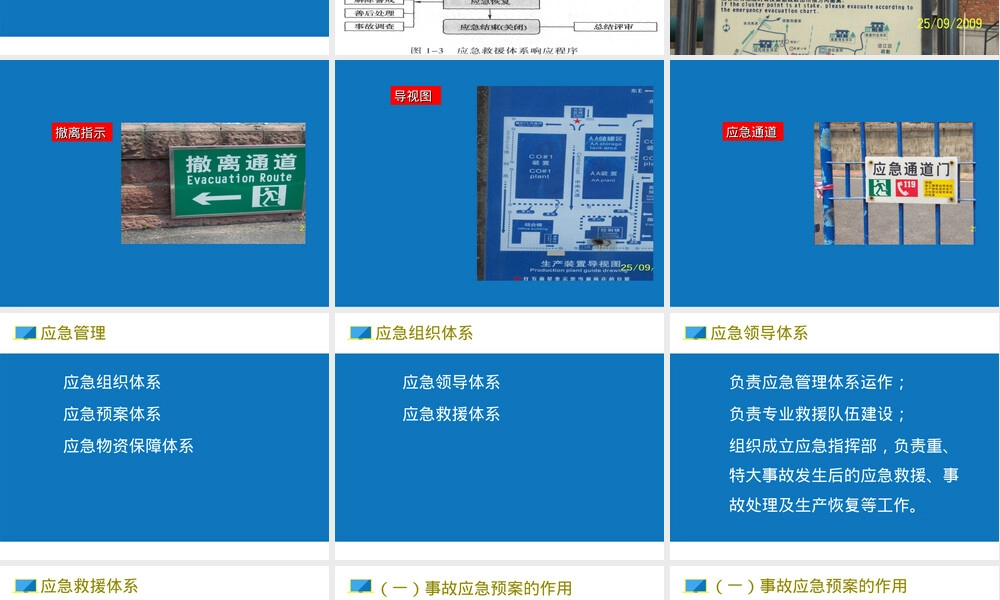Click the 应急预案体系 line in the 应急管理 slide
The height and width of the screenshot is (600, 1000).
(112, 414)
